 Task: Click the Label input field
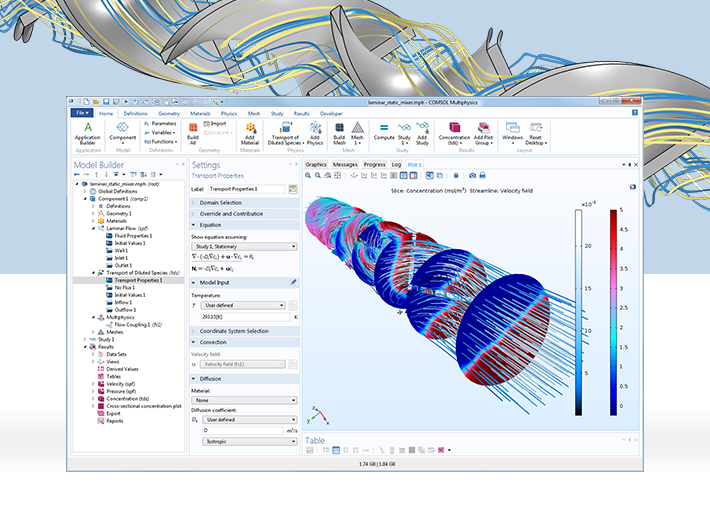247,189
